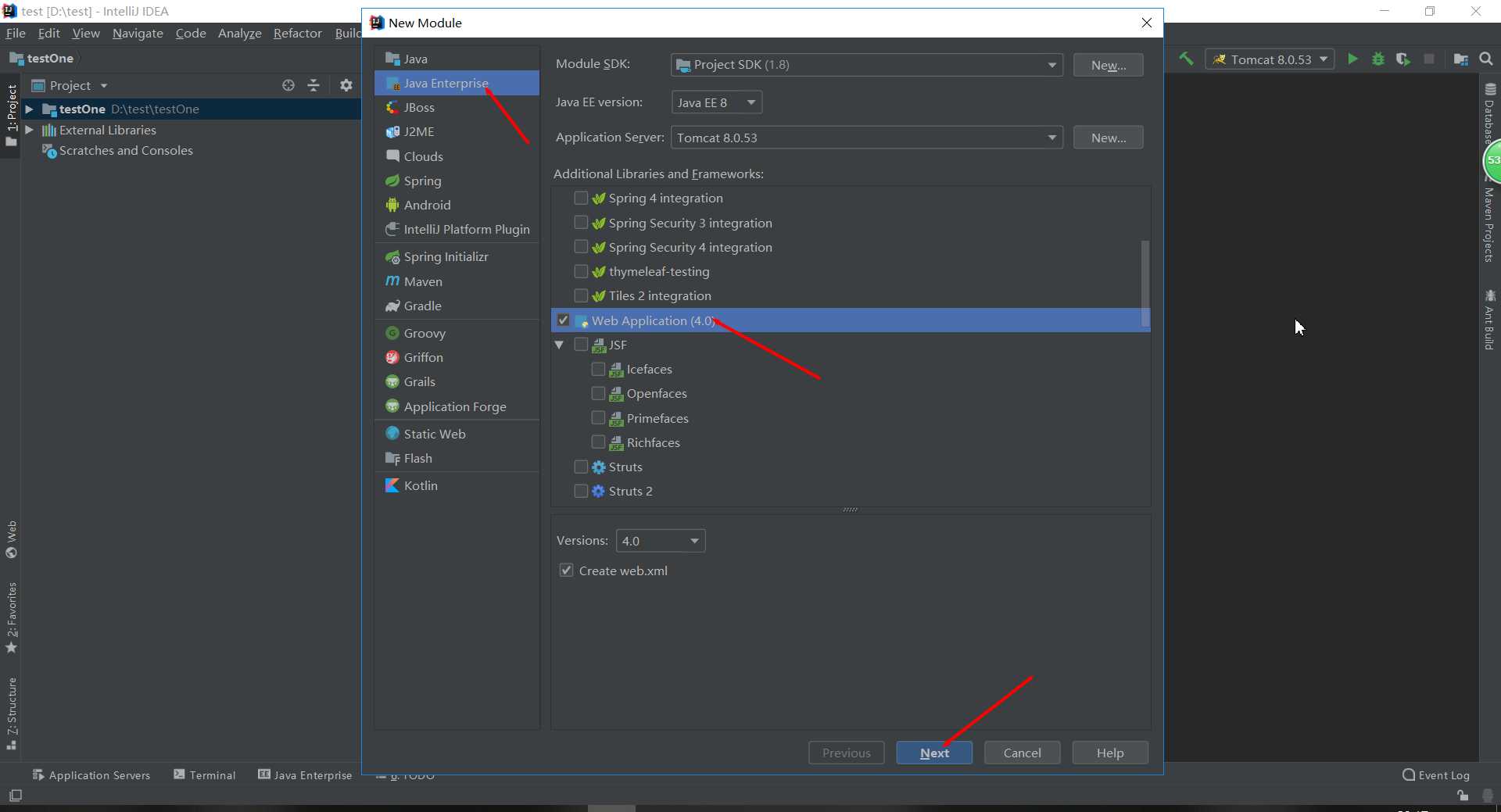The width and height of the screenshot is (1501, 812).
Task: Open the Edit menu
Action: click(x=48, y=33)
